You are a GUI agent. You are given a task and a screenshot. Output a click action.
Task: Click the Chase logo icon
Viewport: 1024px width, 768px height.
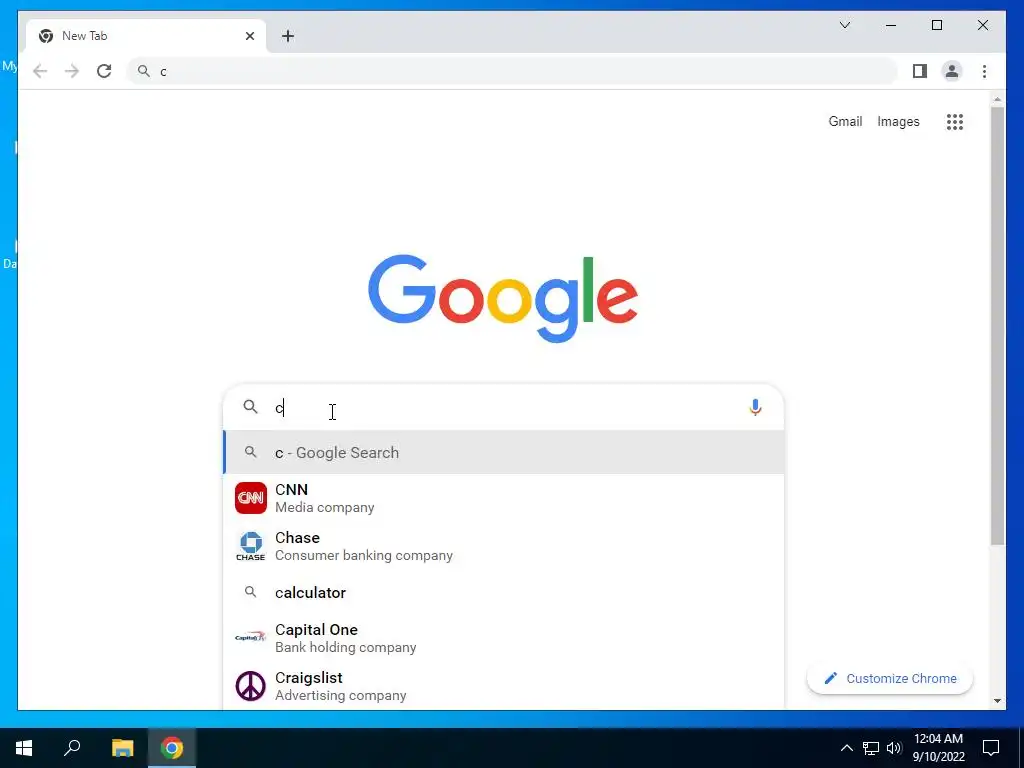coord(251,546)
